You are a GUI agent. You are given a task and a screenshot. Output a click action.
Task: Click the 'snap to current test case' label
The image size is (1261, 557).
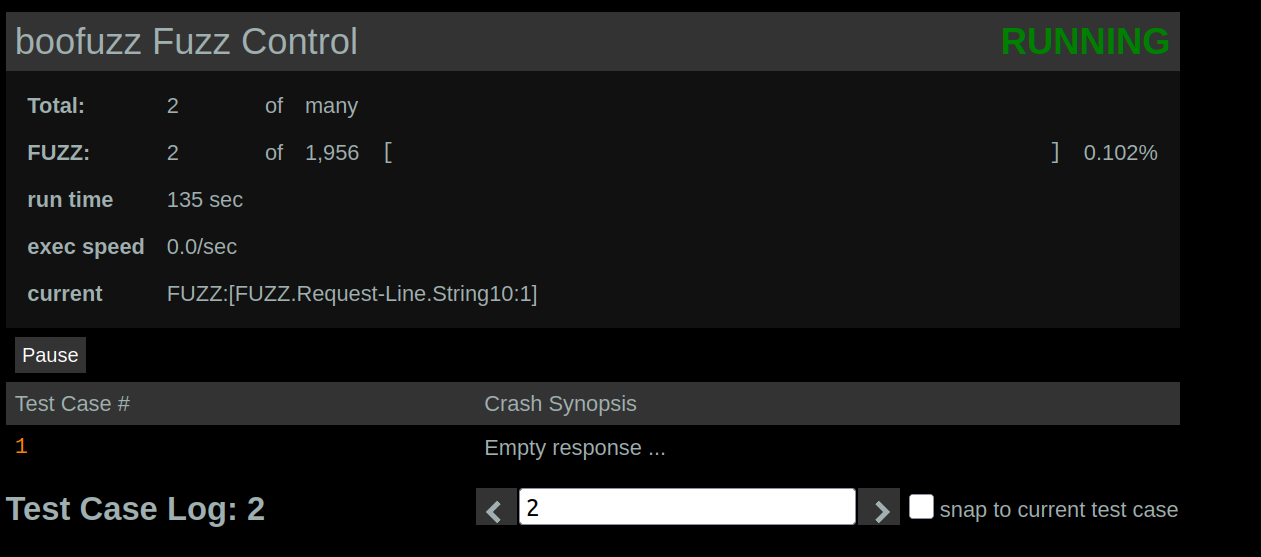1058,510
